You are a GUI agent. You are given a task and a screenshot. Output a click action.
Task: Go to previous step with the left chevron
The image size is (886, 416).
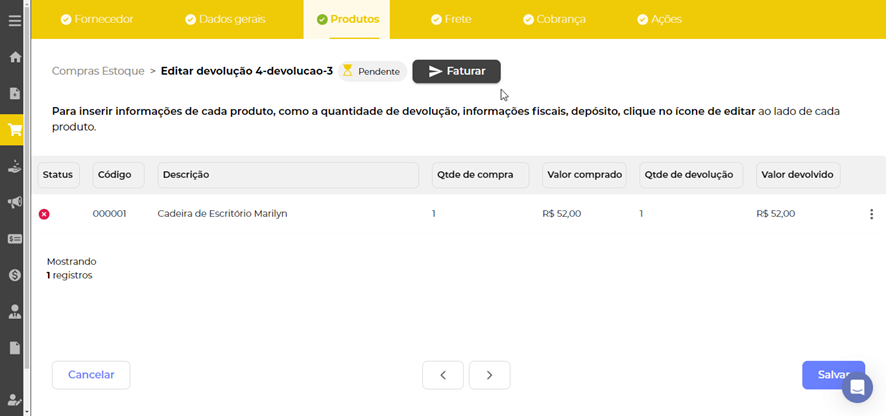point(443,375)
